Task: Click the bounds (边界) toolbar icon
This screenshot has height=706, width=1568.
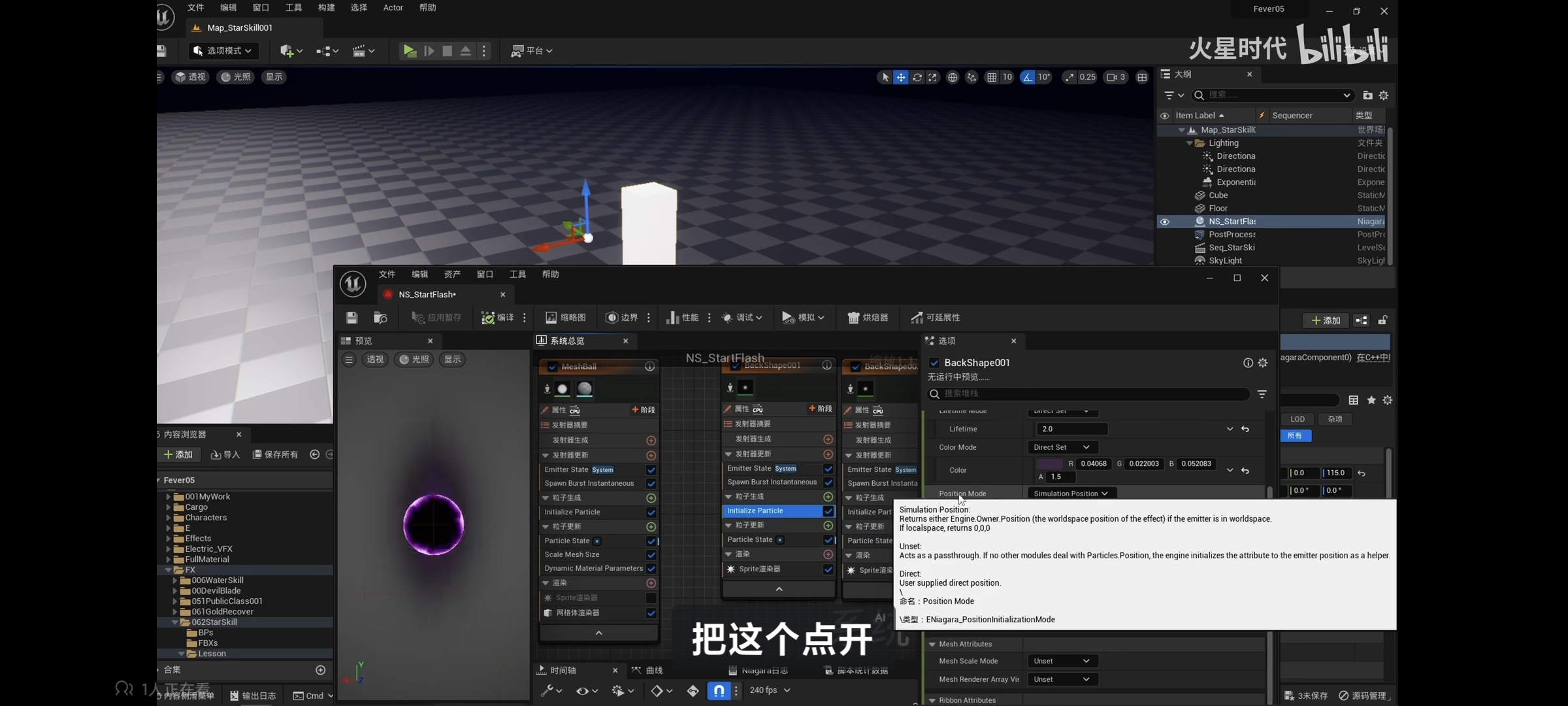Action: (x=612, y=318)
